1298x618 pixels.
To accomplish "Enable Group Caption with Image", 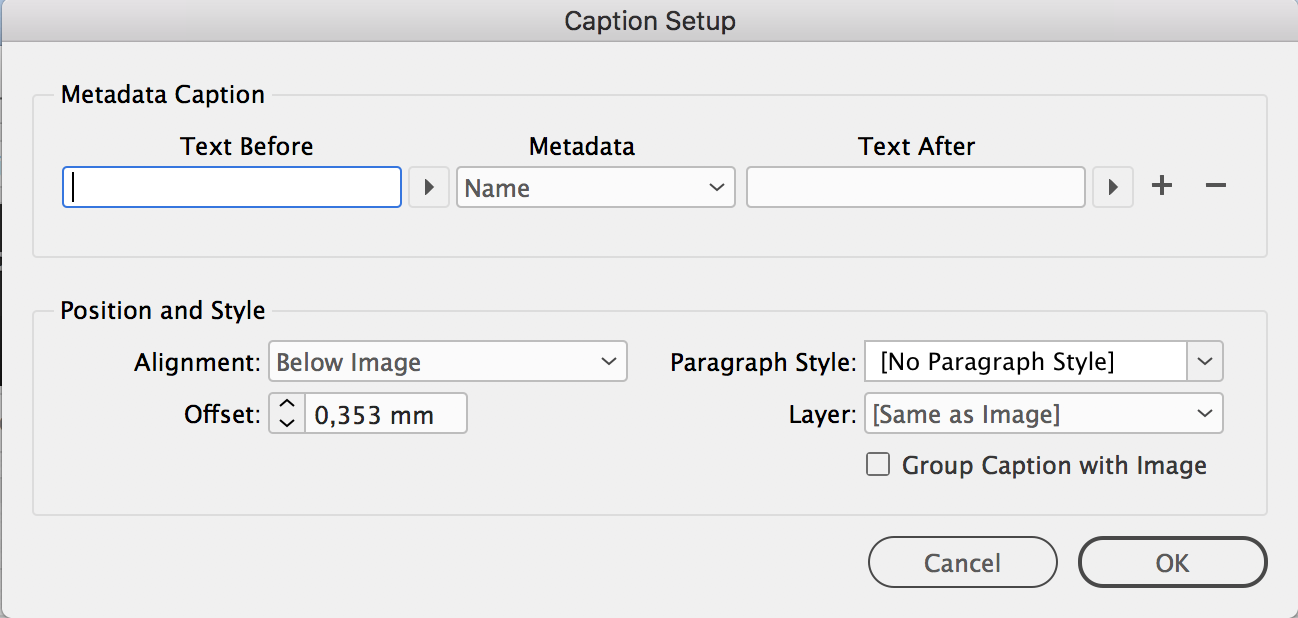I will coord(878,465).
